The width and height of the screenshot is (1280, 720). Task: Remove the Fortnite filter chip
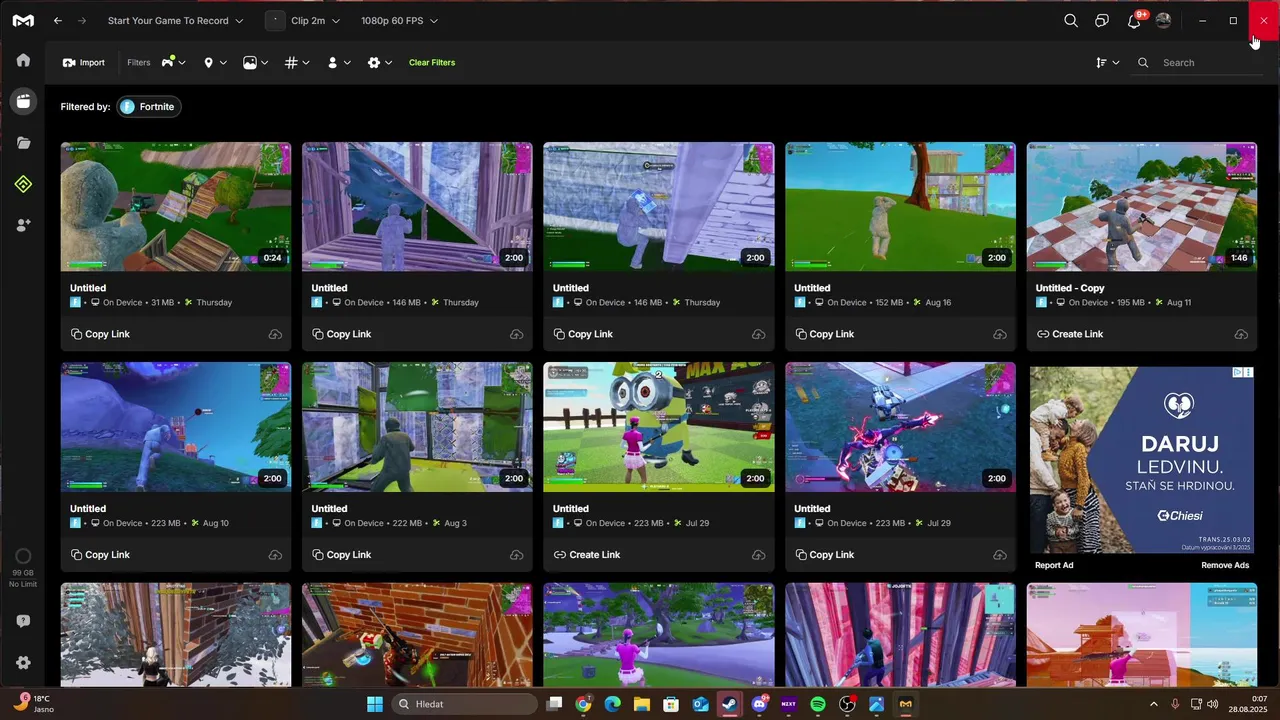pos(149,106)
